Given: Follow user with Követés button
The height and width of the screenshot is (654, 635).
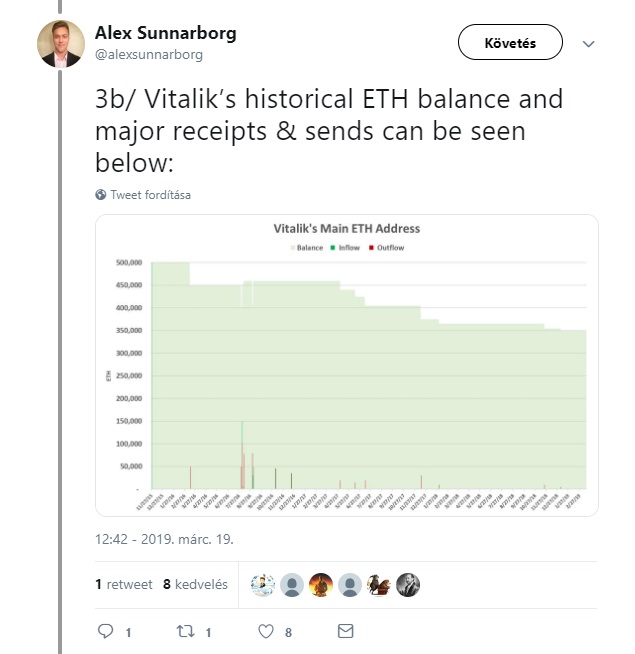Looking at the screenshot, I should pos(510,42).
